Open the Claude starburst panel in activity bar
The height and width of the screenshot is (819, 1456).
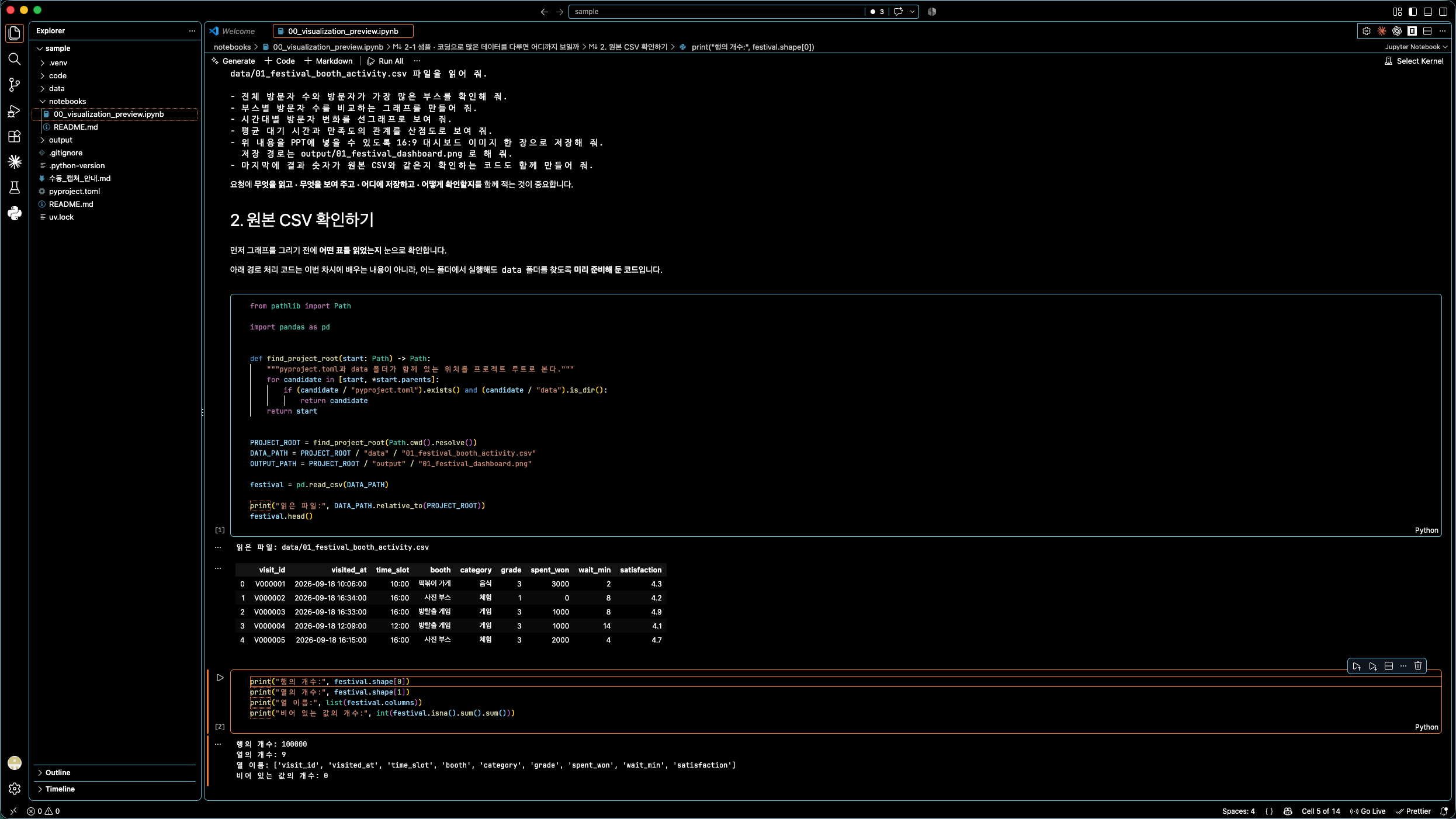pyautogui.click(x=15, y=162)
